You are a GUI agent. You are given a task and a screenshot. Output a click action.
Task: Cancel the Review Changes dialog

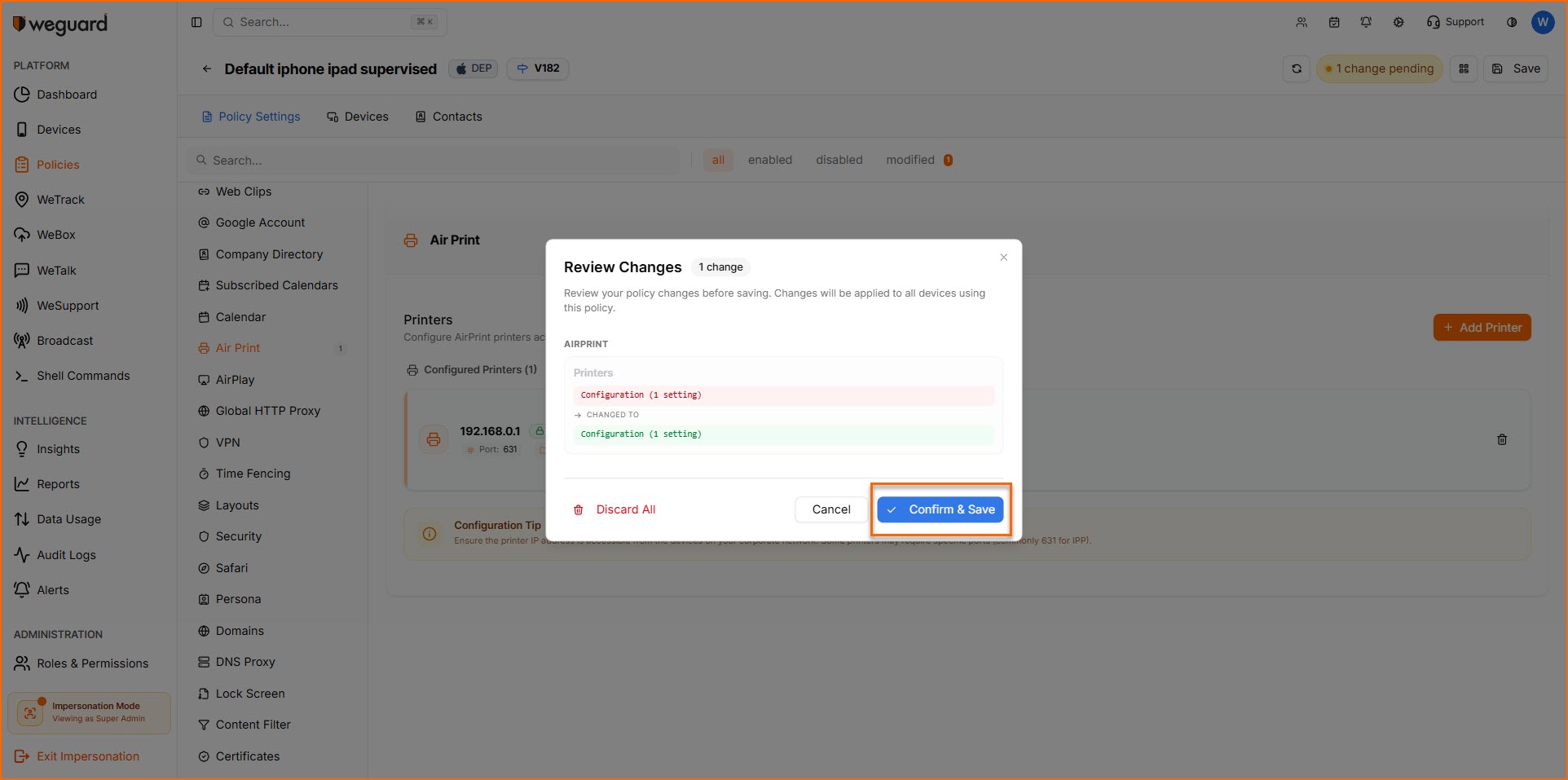coord(830,509)
